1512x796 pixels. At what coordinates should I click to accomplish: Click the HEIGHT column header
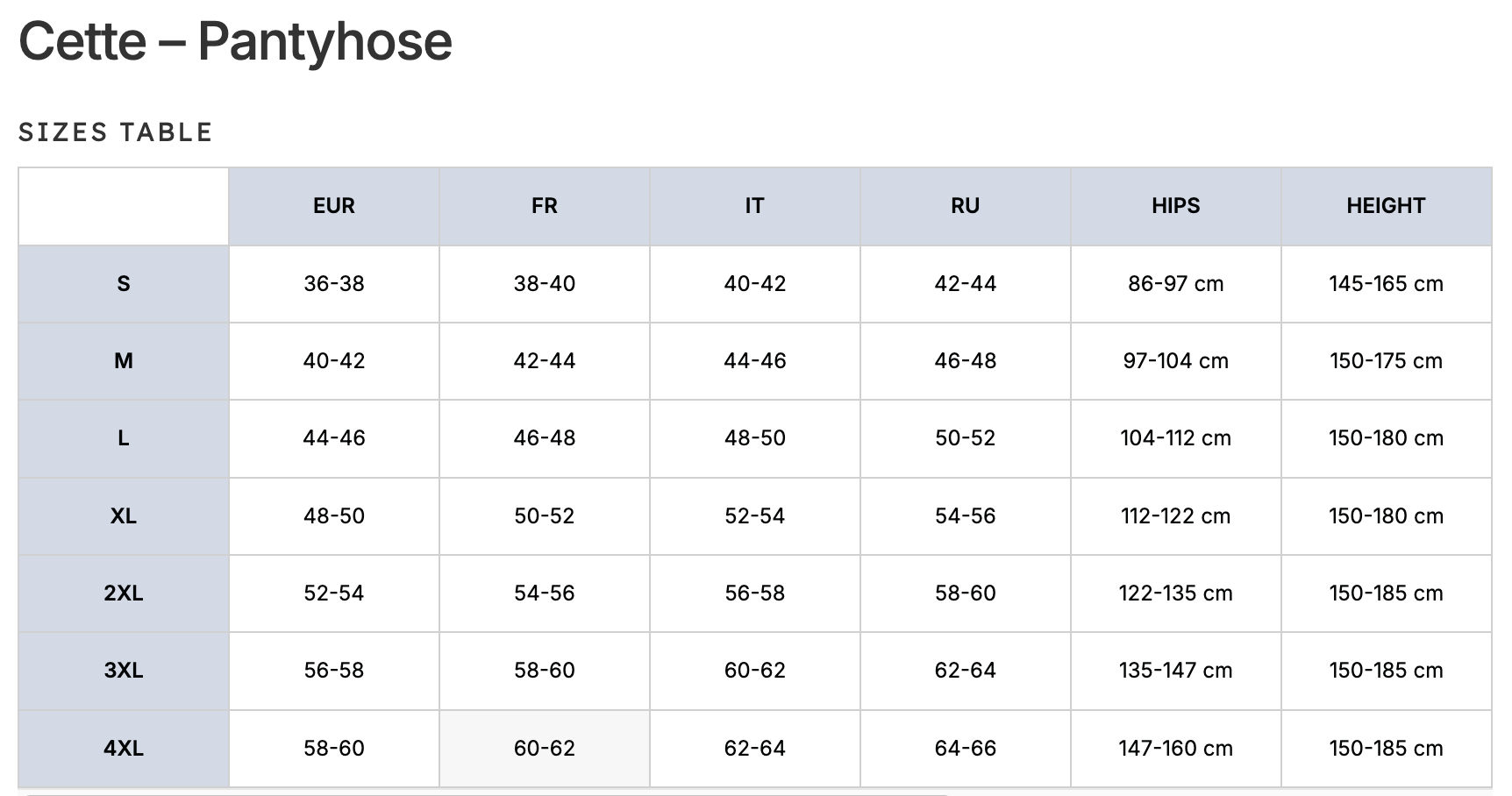click(1386, 206)
